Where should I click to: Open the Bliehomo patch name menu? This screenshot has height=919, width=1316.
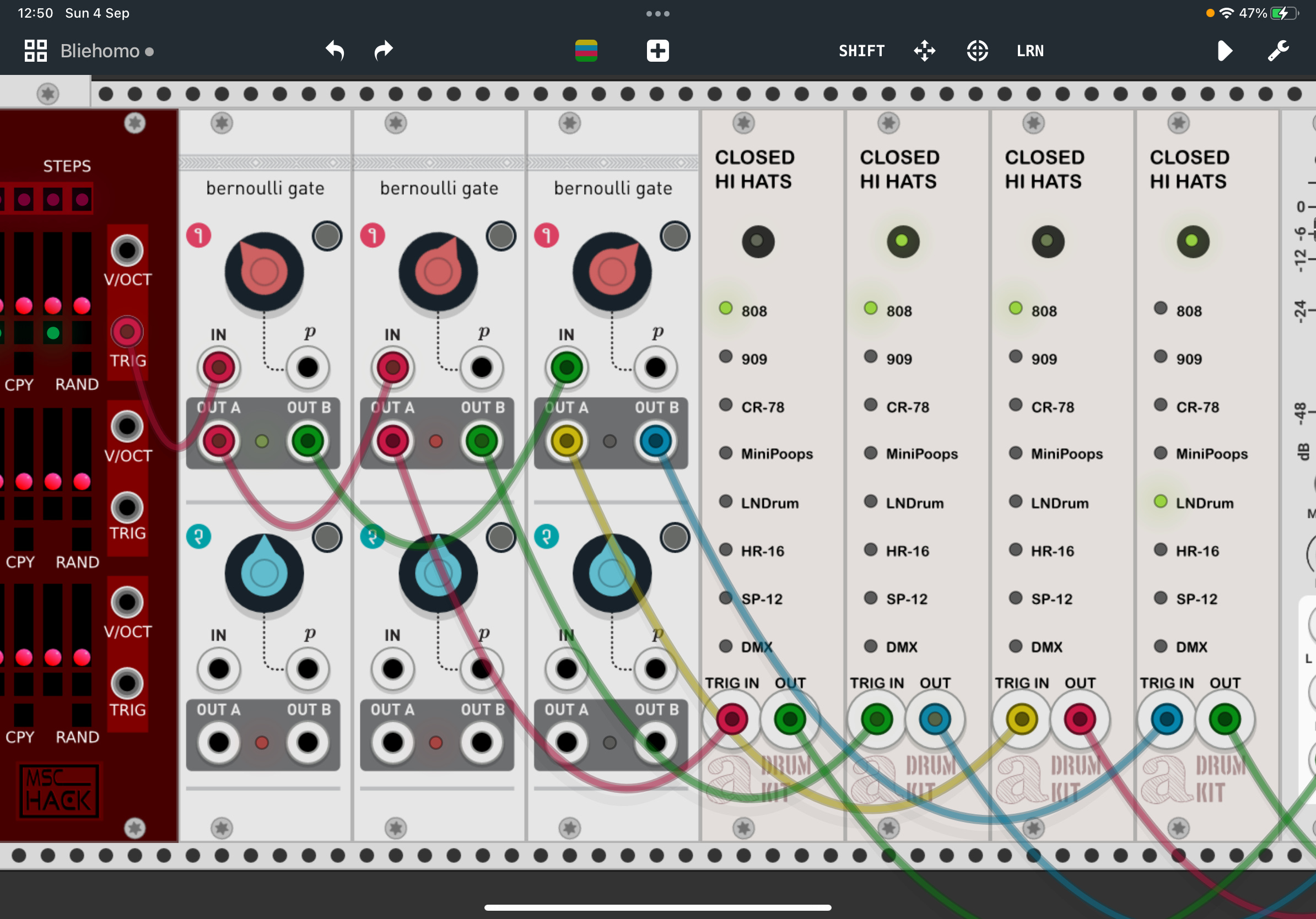click(x=100, y=51)
